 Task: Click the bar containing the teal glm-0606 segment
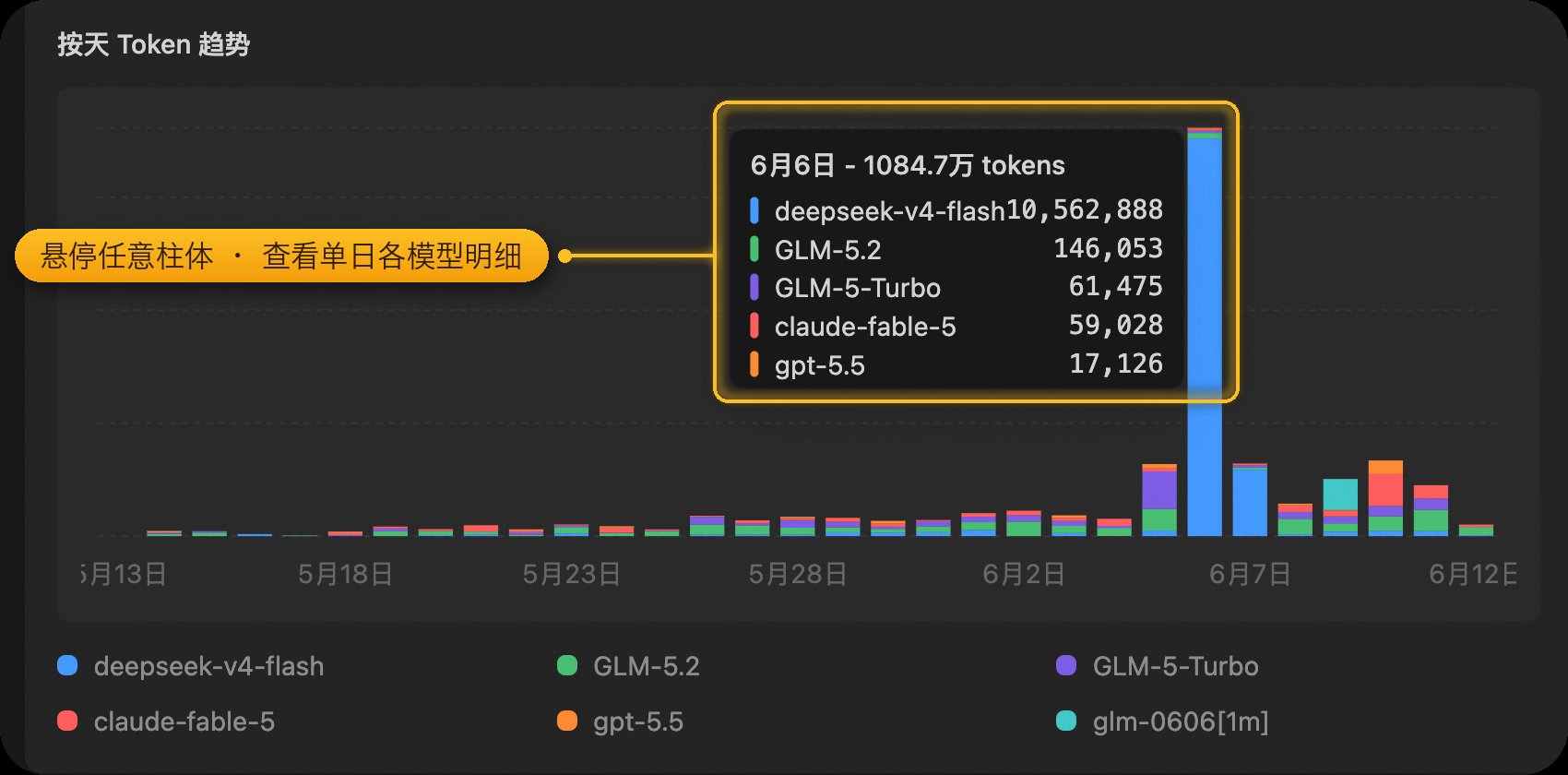pyautogui.click(x=1340, y=507)
